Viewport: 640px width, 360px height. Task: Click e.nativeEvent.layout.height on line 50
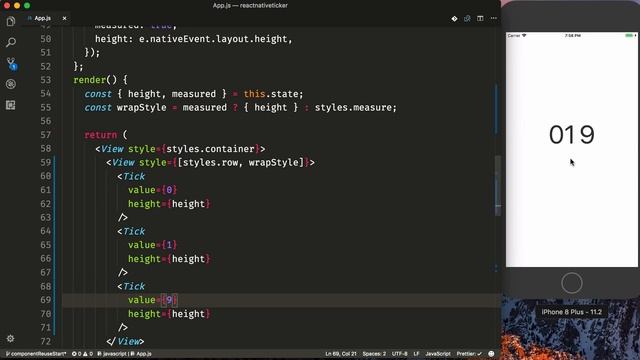click(x=214, y=39)
